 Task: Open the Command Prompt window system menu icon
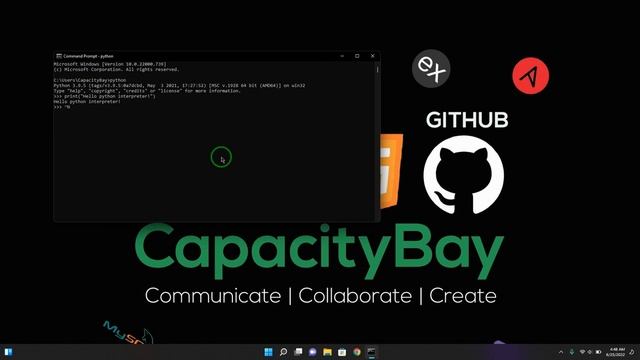click(59, 56)
